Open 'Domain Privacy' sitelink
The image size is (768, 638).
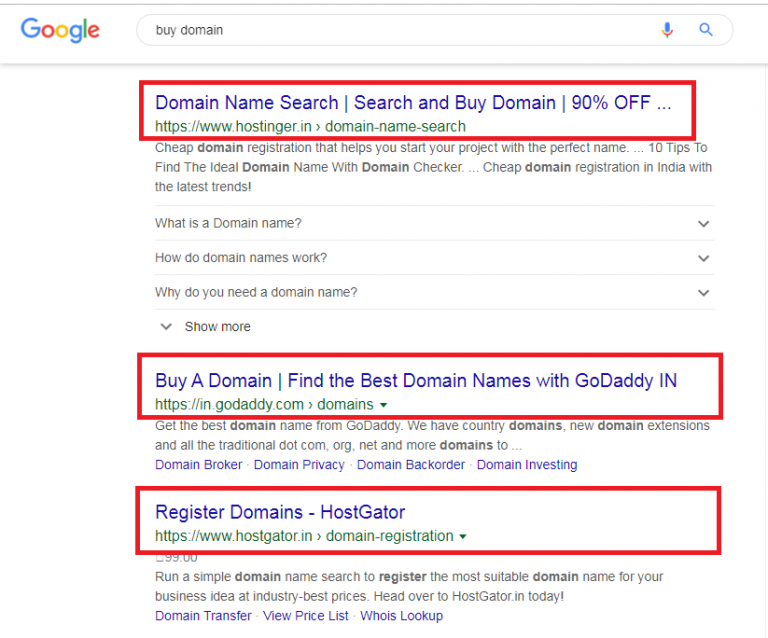tap(299, 465)
